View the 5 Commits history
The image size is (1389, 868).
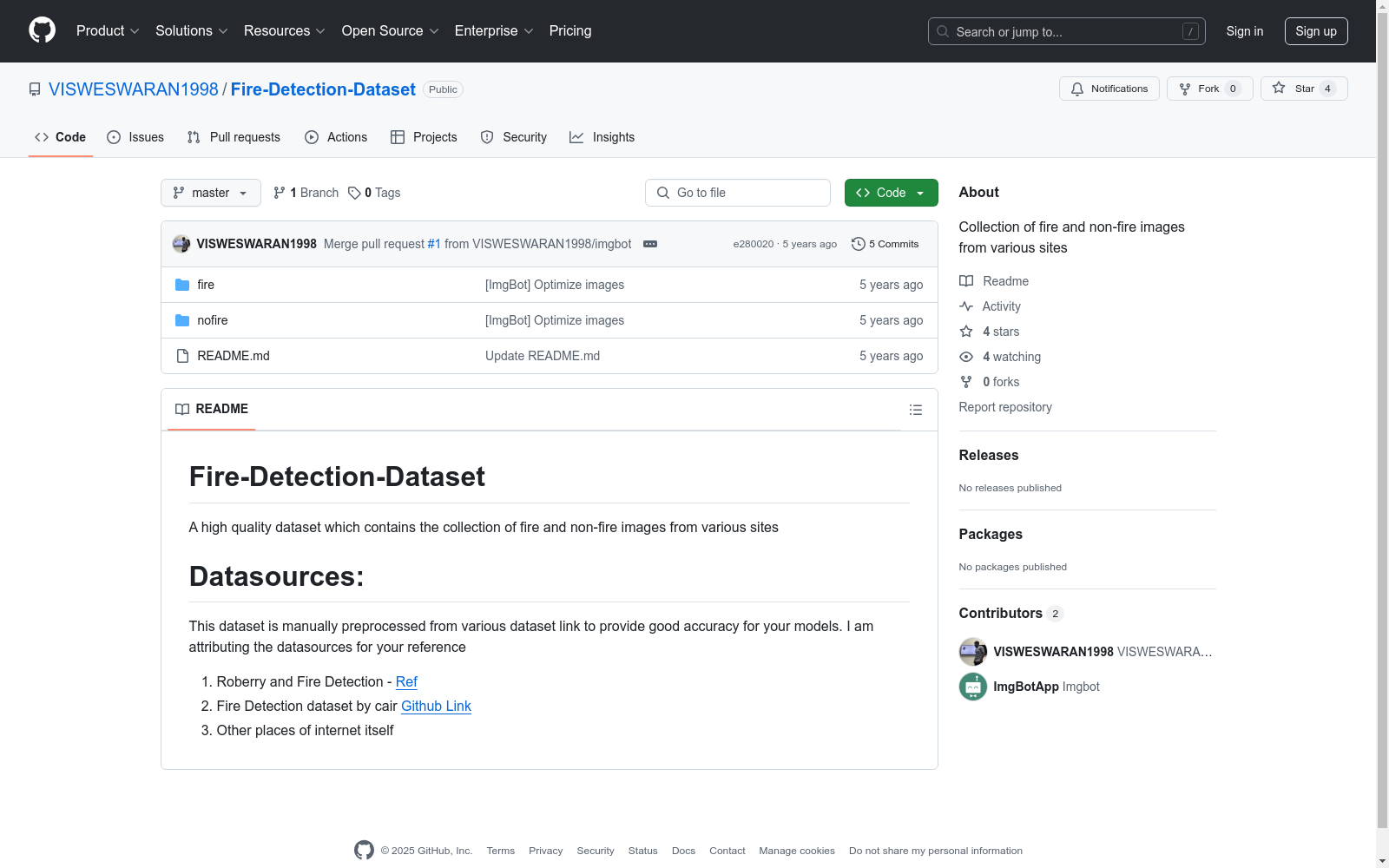pos(885,244)
